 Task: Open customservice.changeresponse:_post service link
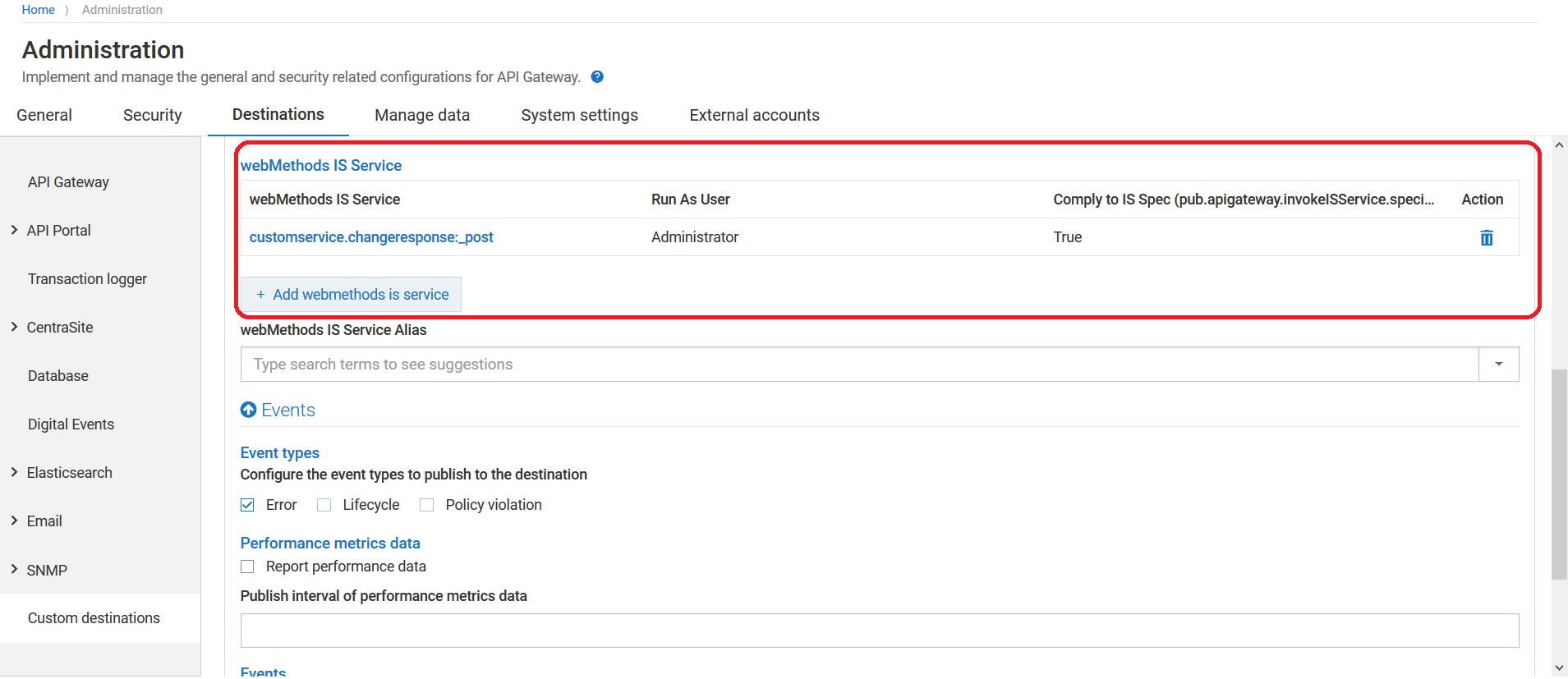371,237
